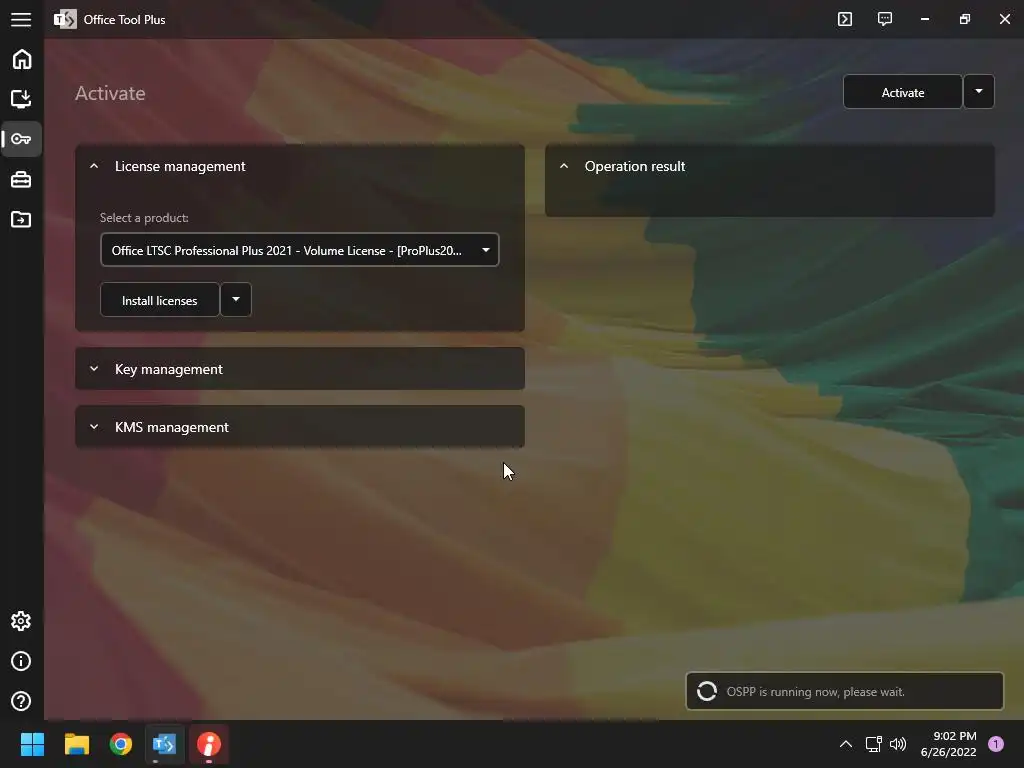Image resolution: width=1024 pixels, height=768 pixels.
Task: Click the Activate button
Action: pos(903,92)
